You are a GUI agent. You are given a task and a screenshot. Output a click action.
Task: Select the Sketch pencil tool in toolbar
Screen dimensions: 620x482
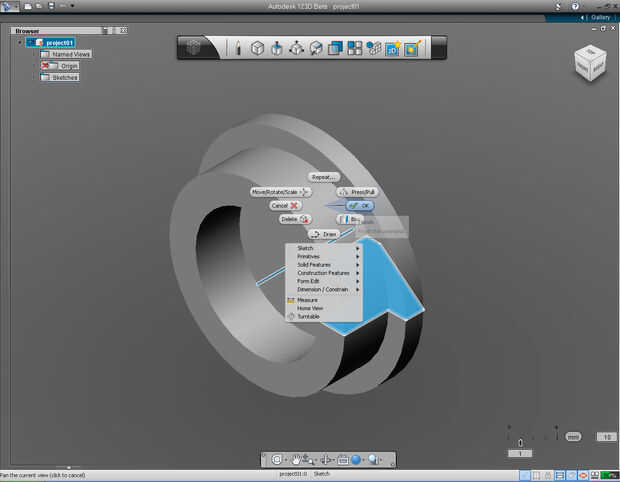(x=238, y=48)
